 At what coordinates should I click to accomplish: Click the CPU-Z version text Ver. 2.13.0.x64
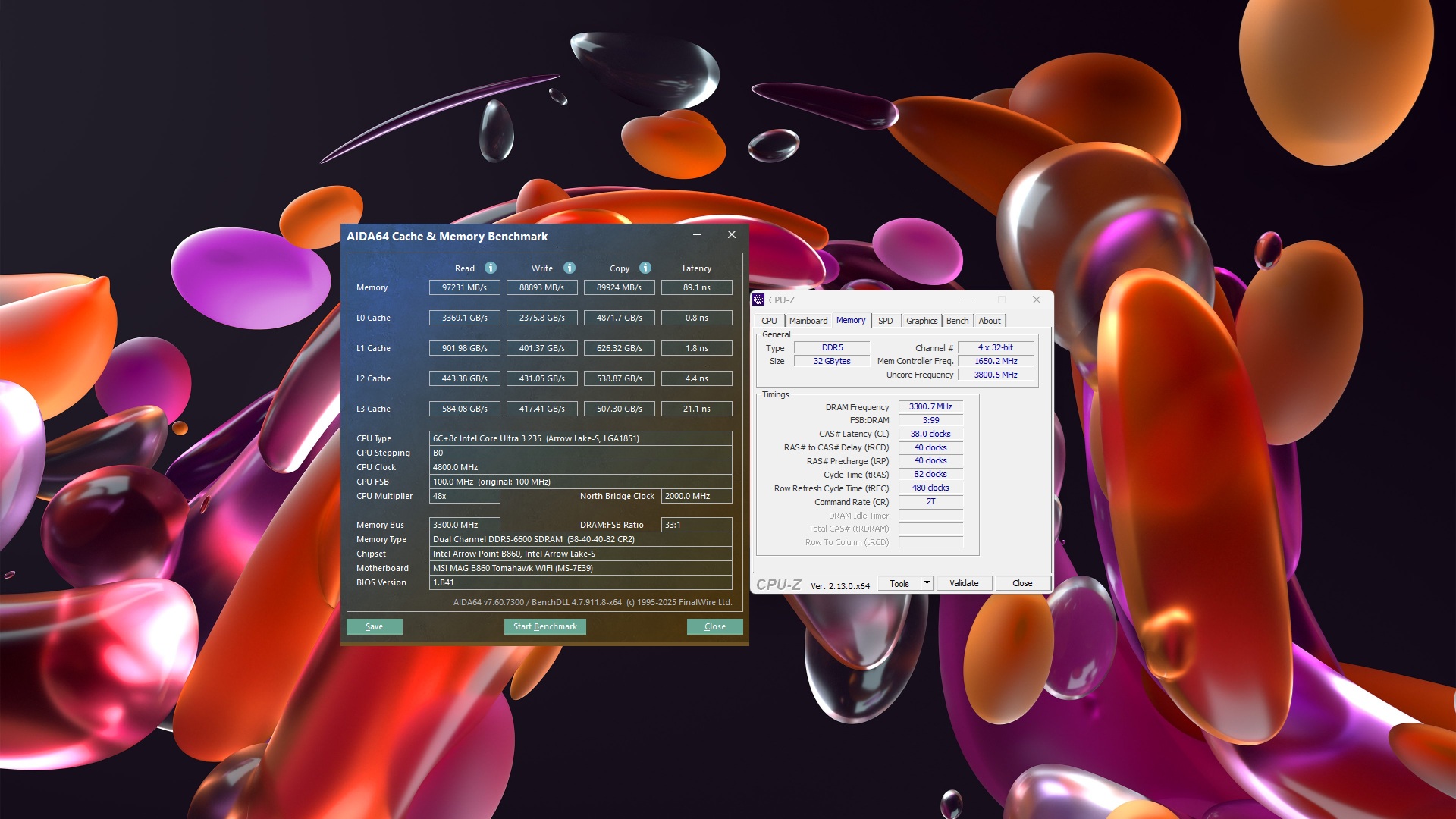point(840,585)
